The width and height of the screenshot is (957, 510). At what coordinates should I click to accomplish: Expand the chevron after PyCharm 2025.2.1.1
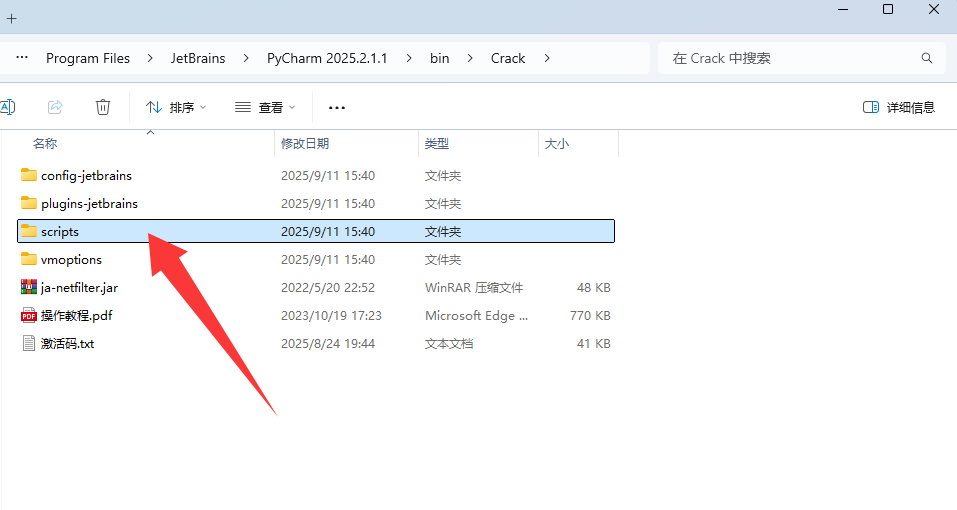click(x=409, y=58)
